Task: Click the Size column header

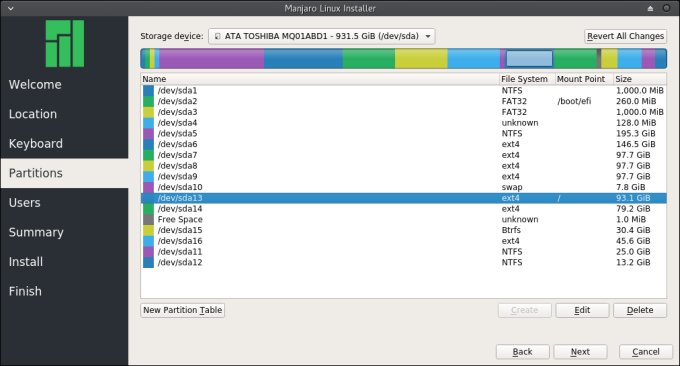Action: (640, 79)
